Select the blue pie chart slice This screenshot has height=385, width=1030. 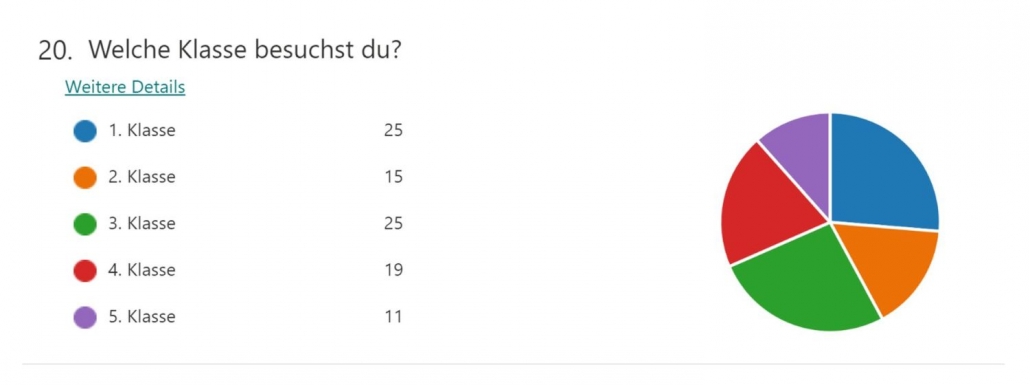(880, 174)
